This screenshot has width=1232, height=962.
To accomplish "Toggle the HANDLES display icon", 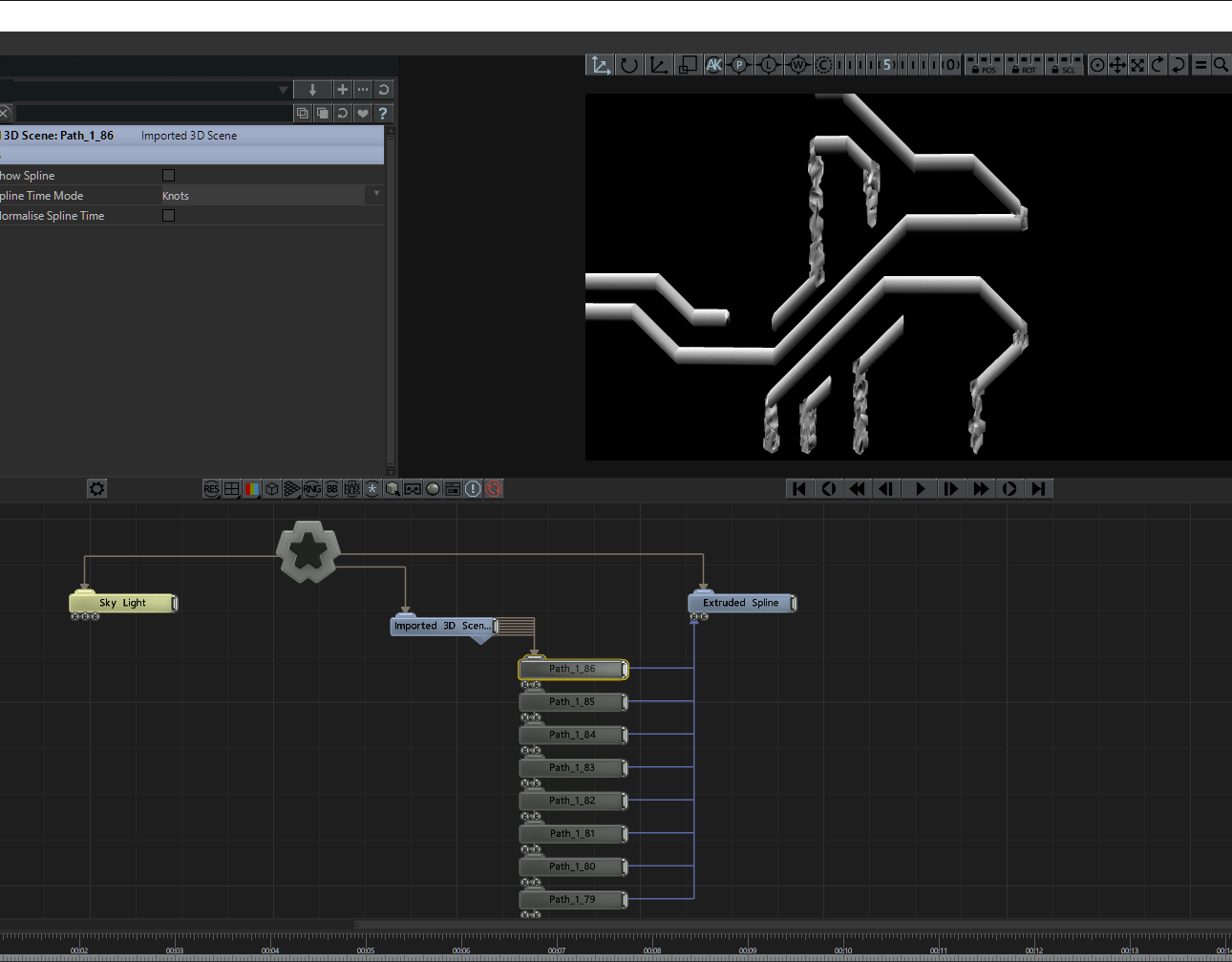I will pos(352,489).
